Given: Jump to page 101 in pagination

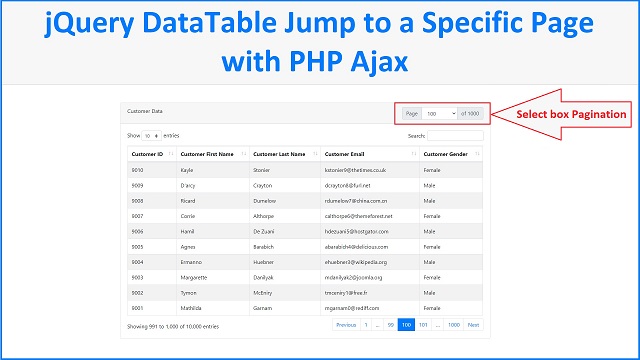Looking at the screenshot, I should tap(423, 325).
